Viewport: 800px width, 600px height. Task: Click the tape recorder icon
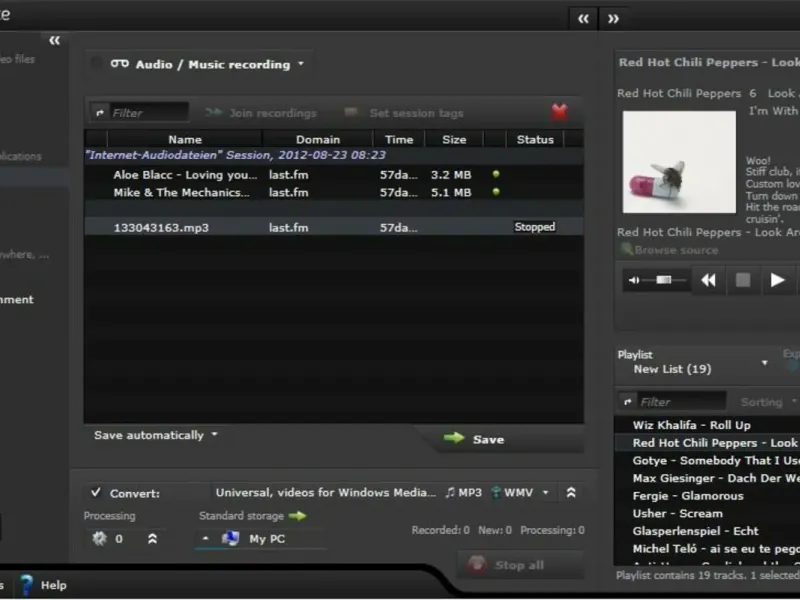119,64
